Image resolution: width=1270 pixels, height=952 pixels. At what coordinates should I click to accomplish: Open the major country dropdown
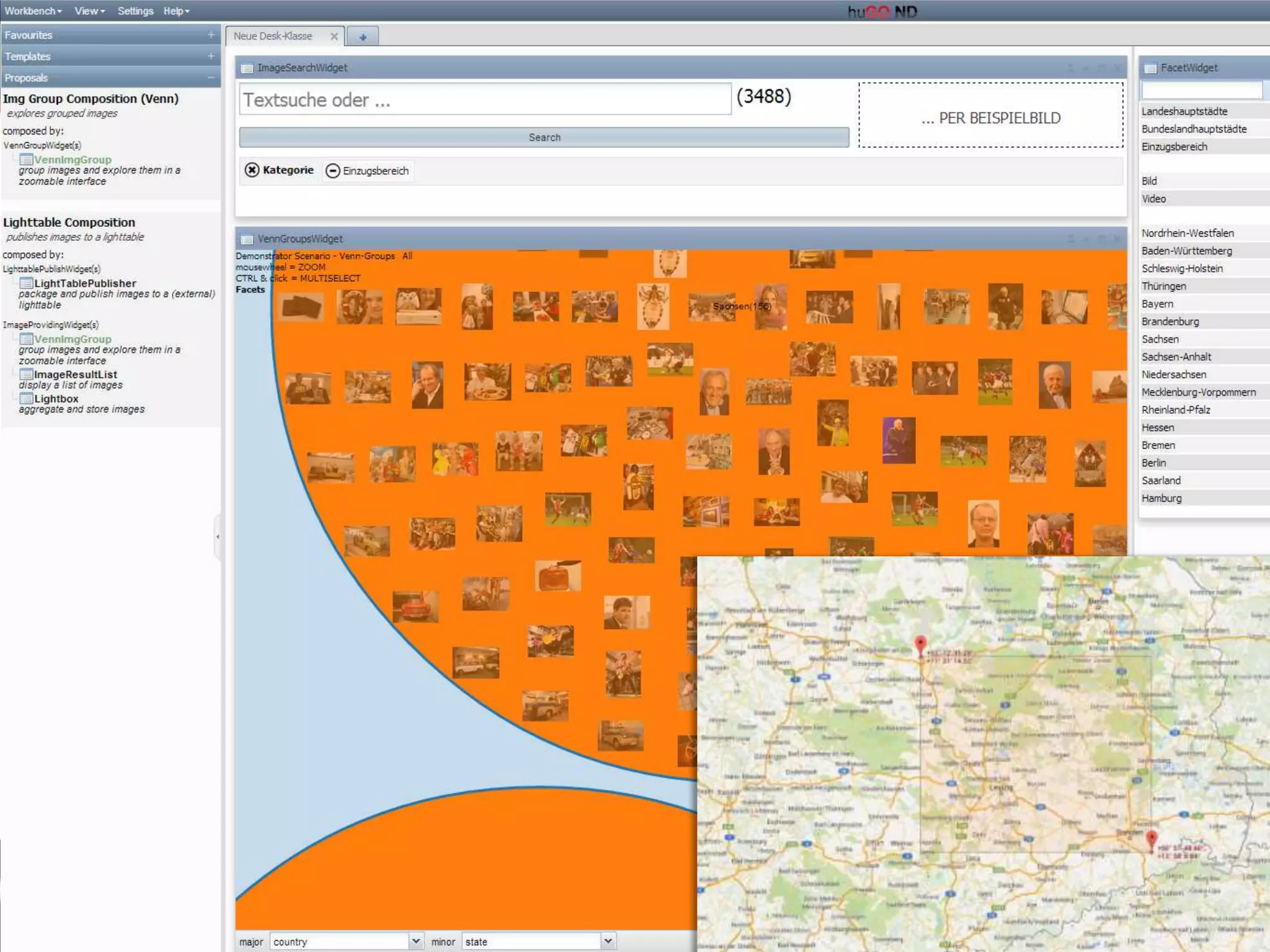[x=416, y=941]
